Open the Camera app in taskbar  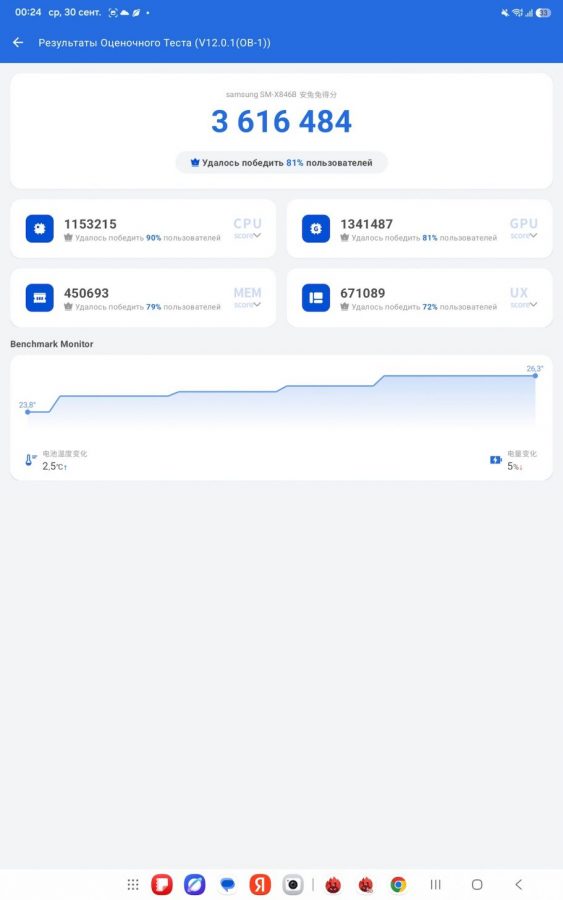(293, 885)
